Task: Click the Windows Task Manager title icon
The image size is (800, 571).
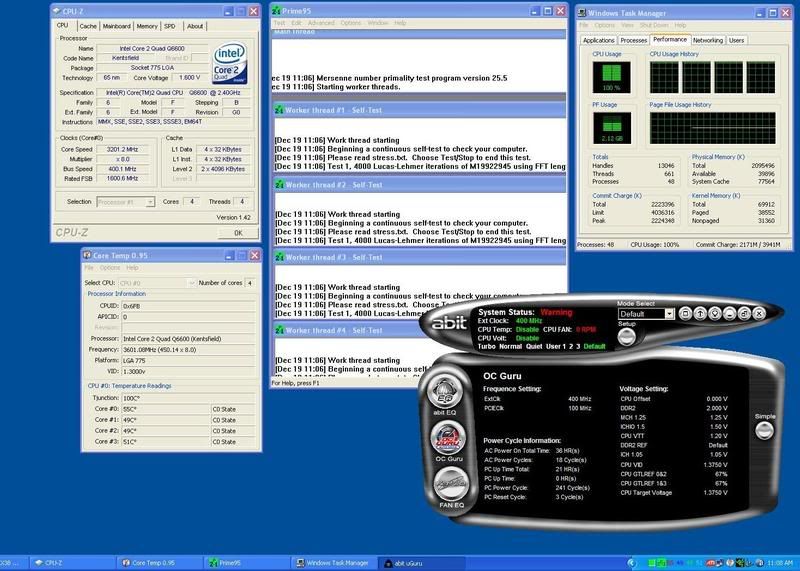Action: point(581,13)
